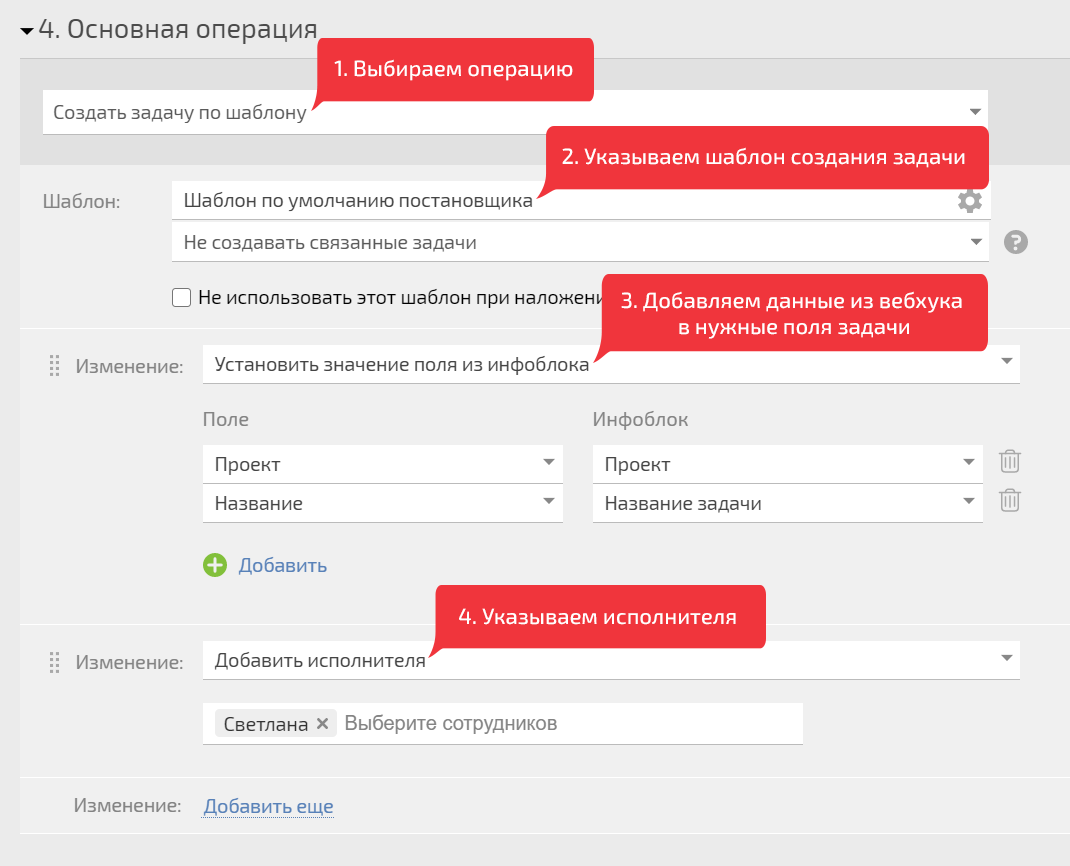The width and height of the screenshot is (1070, 866).
Task: Click the Шаблон: label
Action: click(81, 201)
